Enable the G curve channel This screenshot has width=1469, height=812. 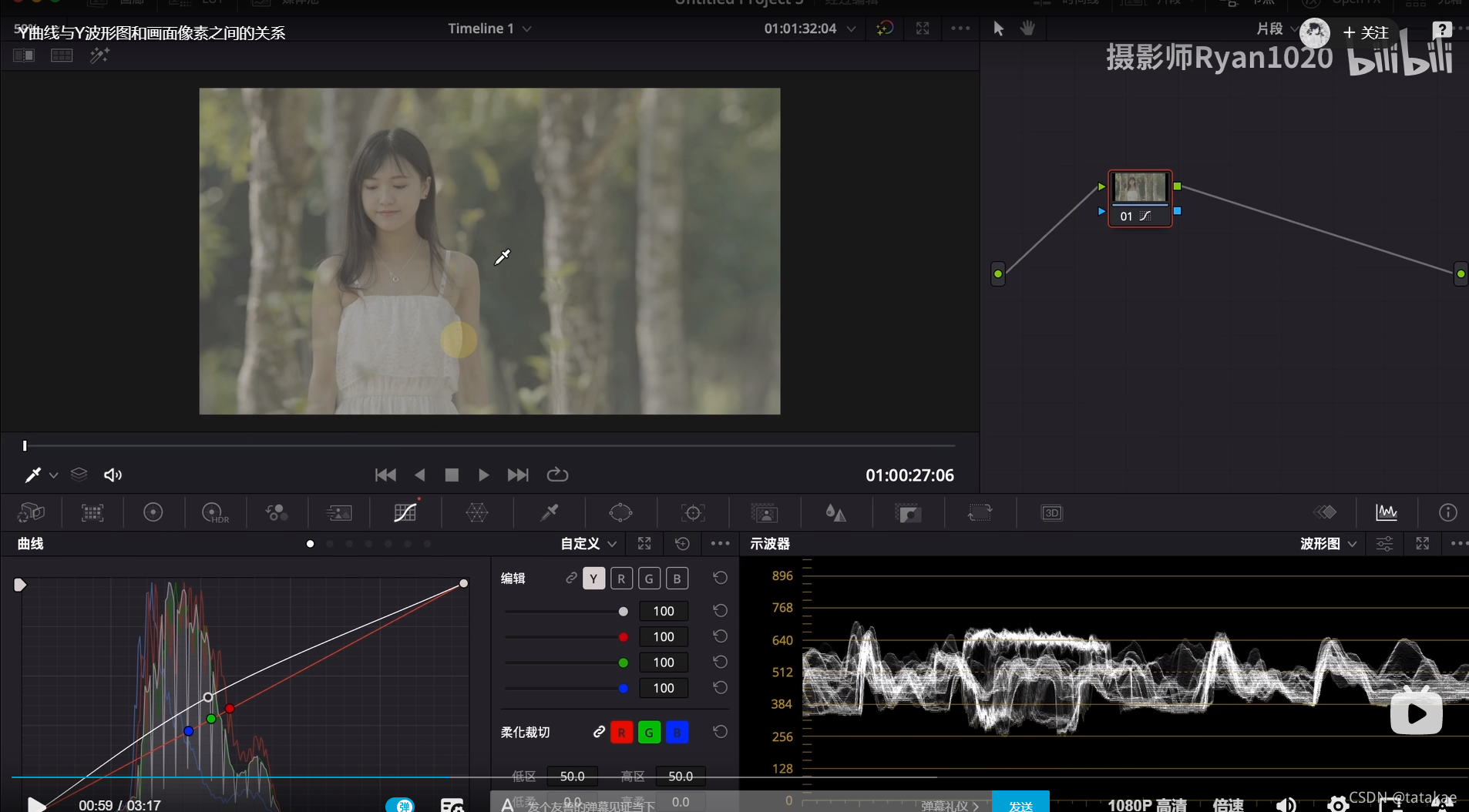pos(649,579)
